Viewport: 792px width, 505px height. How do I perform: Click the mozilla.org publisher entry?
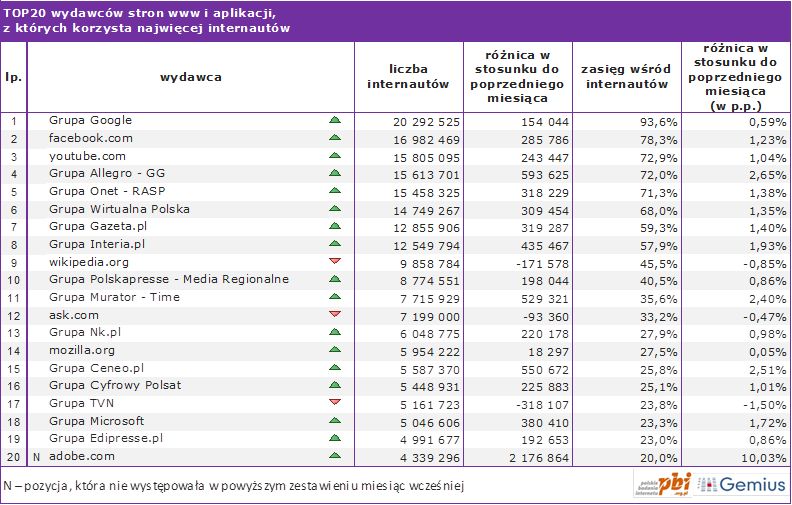click(x=83, y=349)
